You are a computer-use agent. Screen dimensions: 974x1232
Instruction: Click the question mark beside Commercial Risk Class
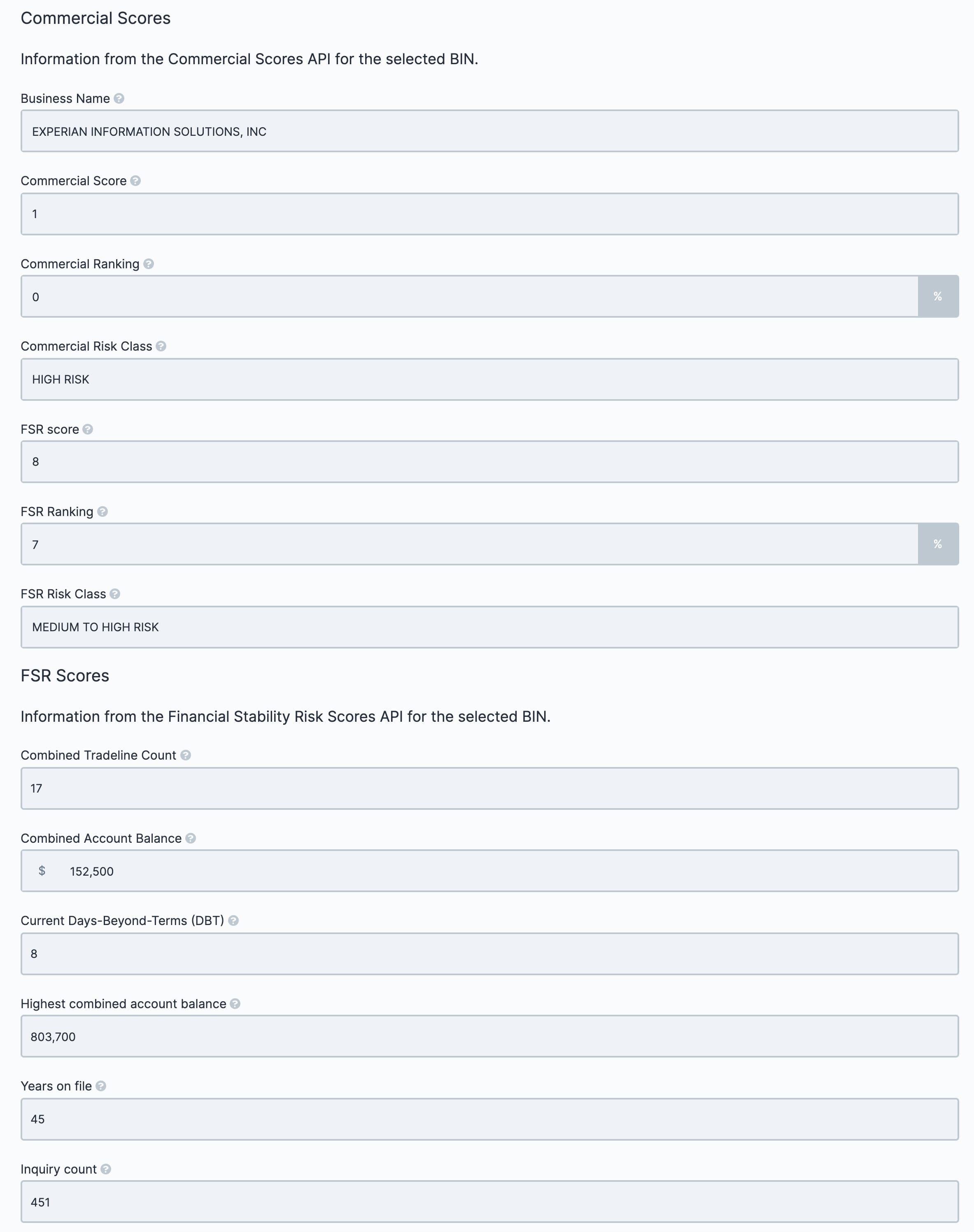[161, 346]
